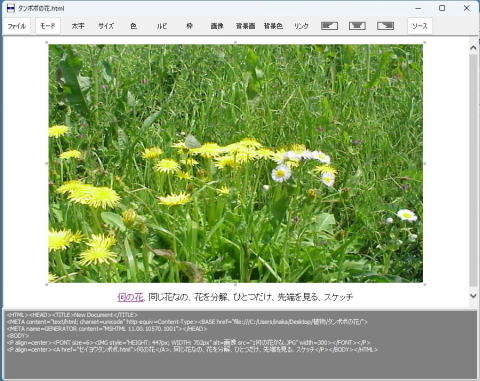Follow the 何の花 hyperlink
The image size is (480, 381).
pyautogui.click(x=130, y=297)
